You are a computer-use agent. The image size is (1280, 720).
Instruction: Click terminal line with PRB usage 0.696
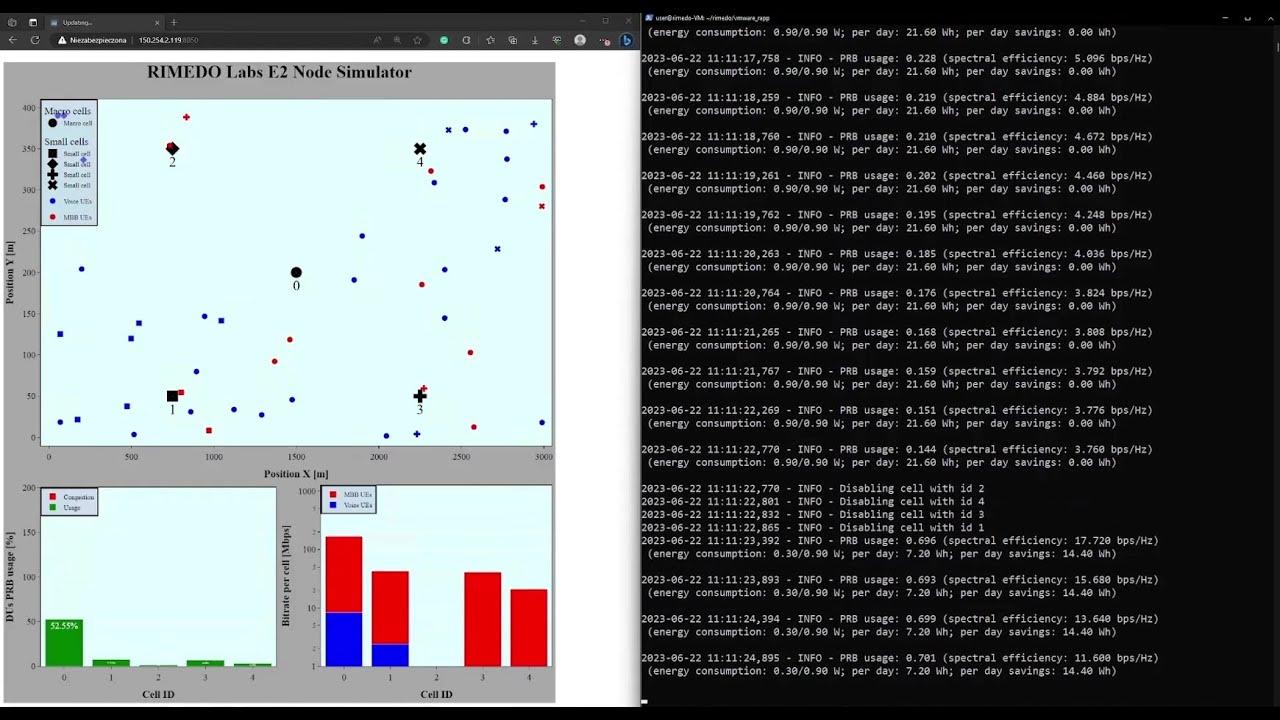(x=900, y=541)
